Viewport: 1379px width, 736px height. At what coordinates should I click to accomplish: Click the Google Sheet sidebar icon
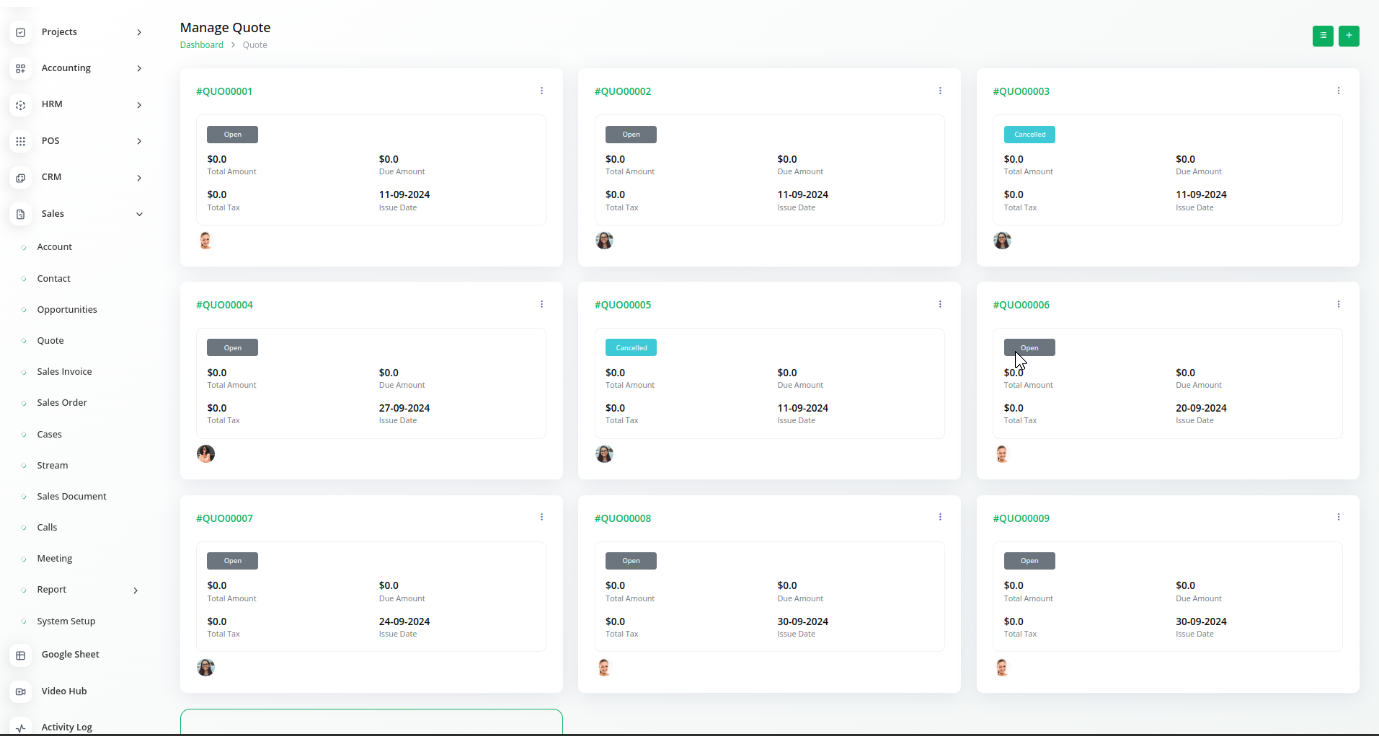pos(20,655)
